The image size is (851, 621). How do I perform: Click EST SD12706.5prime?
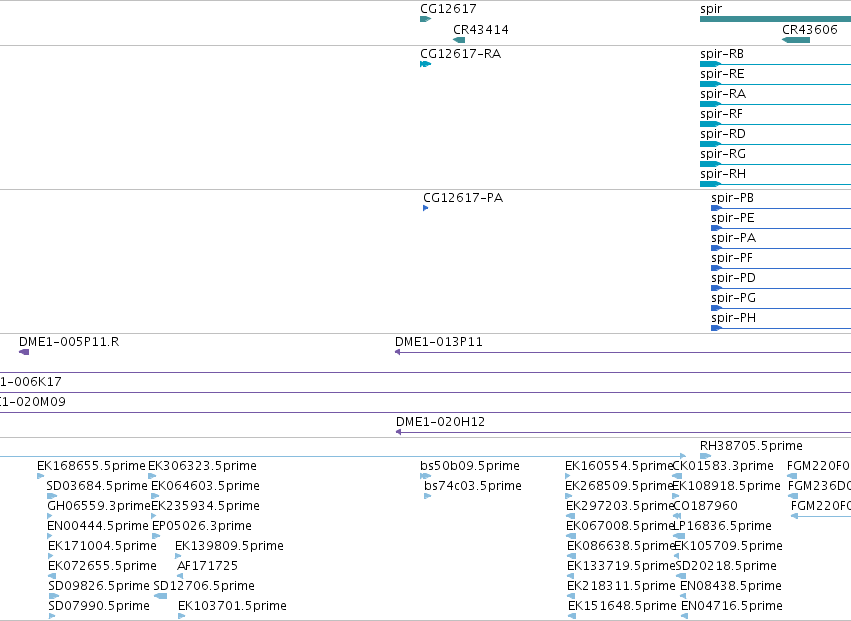coord(204,586)
